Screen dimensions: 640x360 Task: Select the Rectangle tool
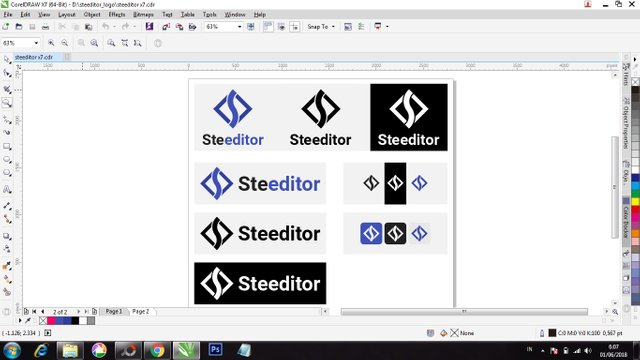pos(7,146)
